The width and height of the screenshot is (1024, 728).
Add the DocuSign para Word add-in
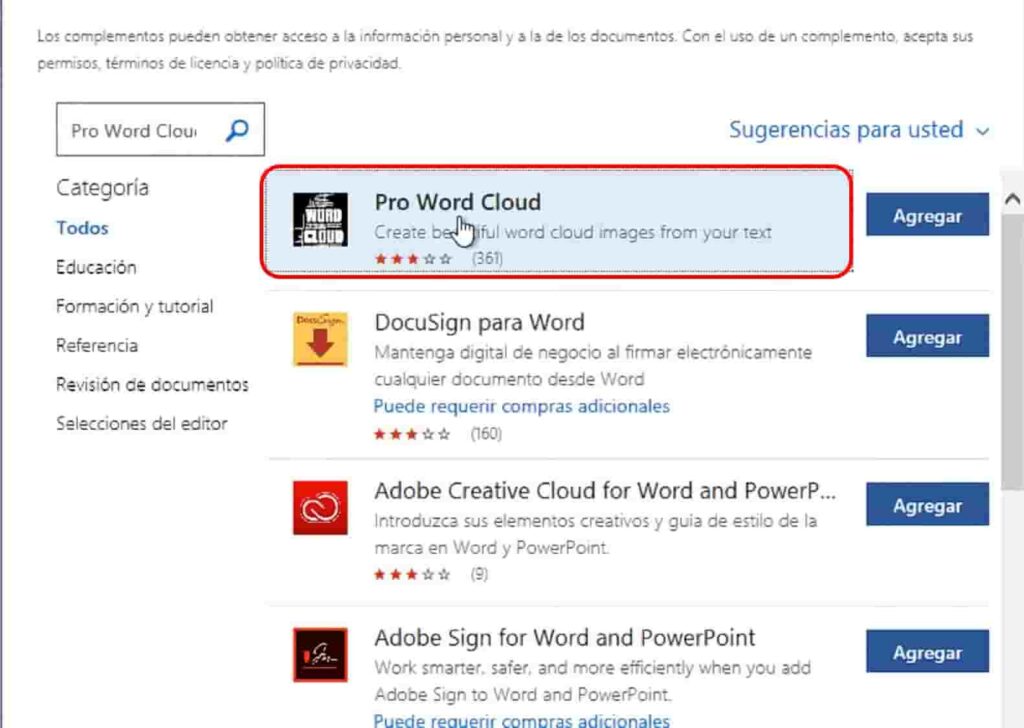tap(927, 337)
